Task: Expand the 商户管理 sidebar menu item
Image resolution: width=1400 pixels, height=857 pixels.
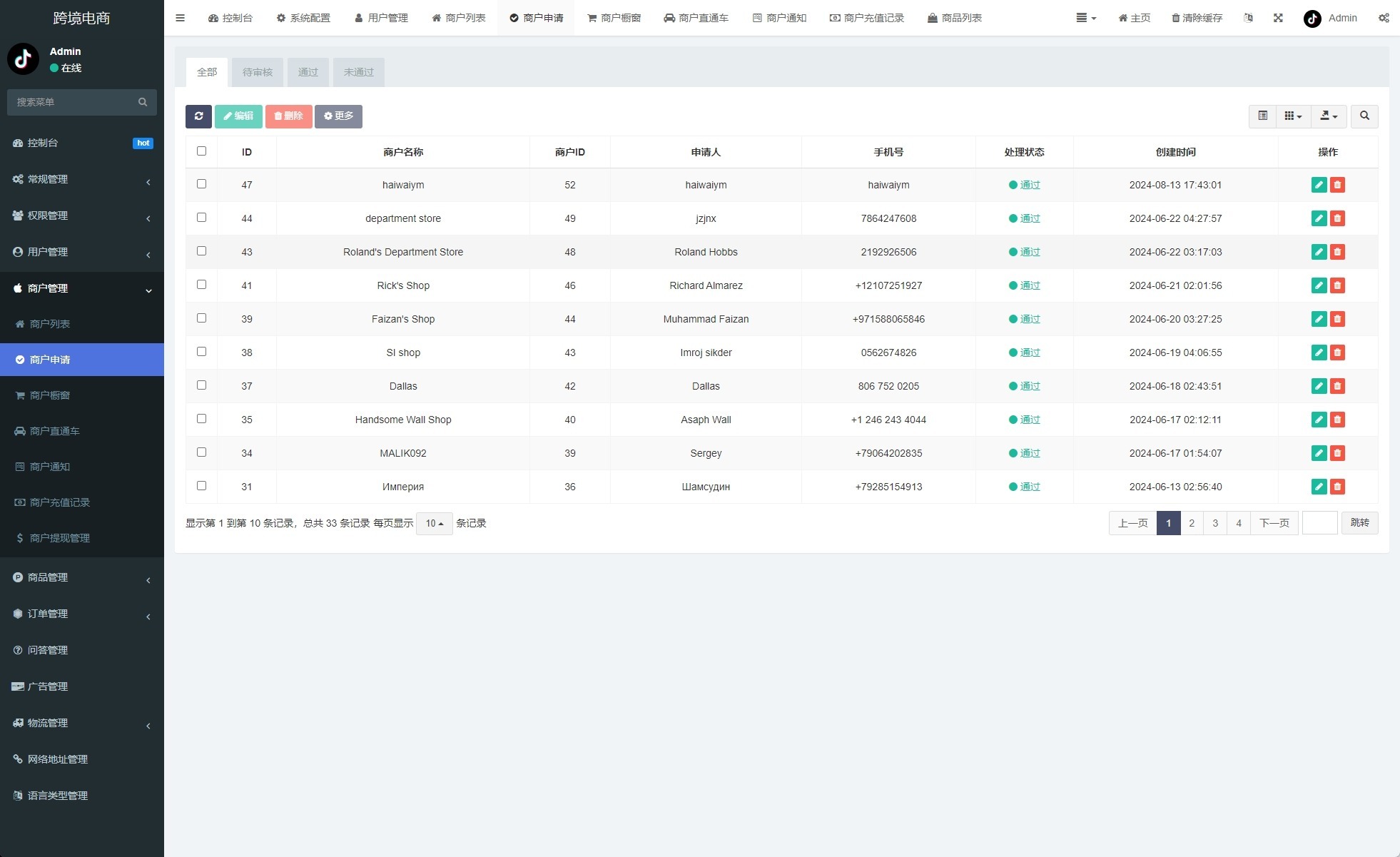Action: 82,288
